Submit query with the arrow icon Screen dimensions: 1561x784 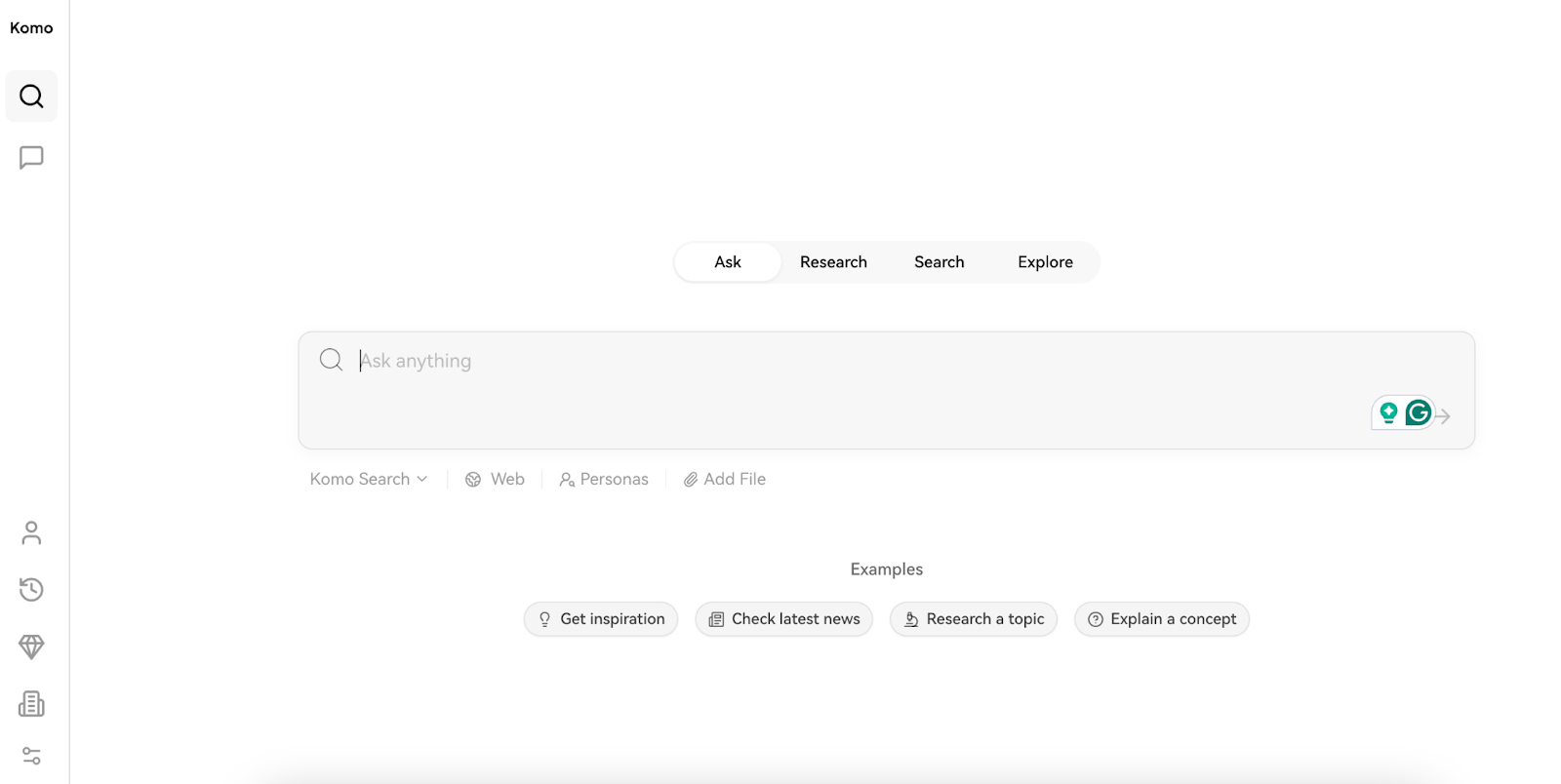1443,416
